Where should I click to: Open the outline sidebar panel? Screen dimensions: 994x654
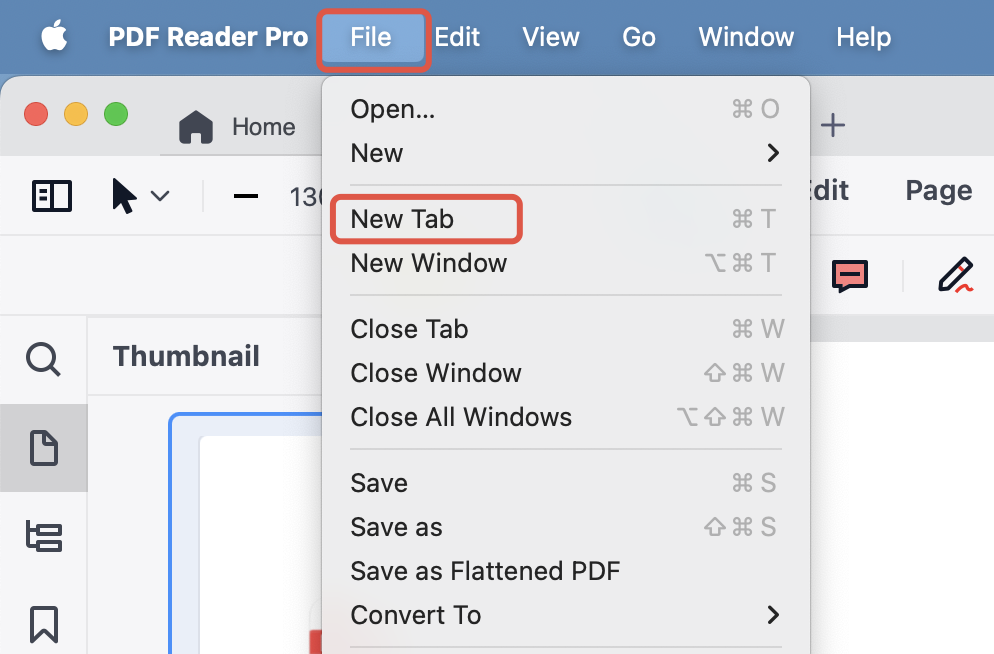[x=43, y=537]
